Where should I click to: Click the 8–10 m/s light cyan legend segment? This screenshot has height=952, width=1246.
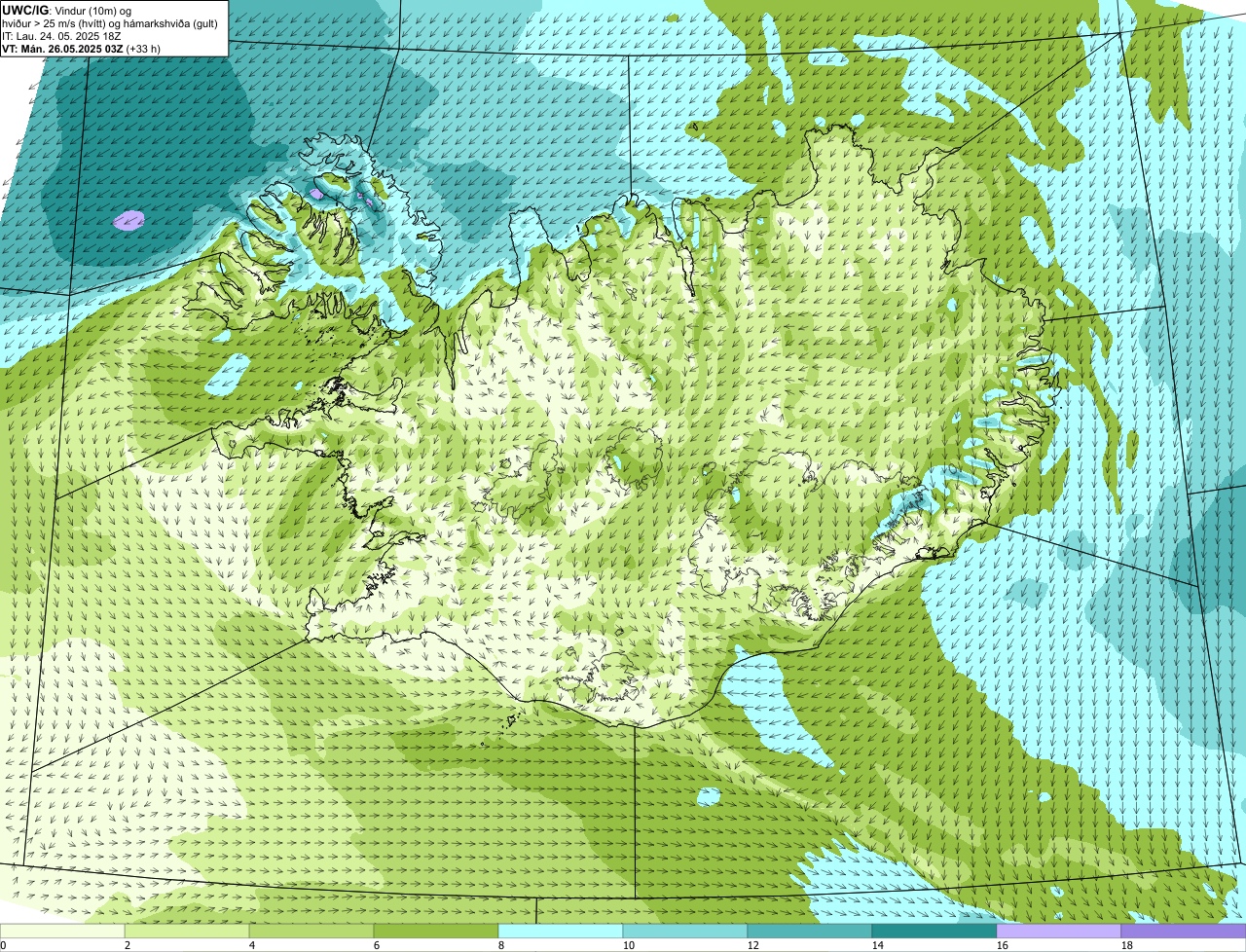point(561,931)
